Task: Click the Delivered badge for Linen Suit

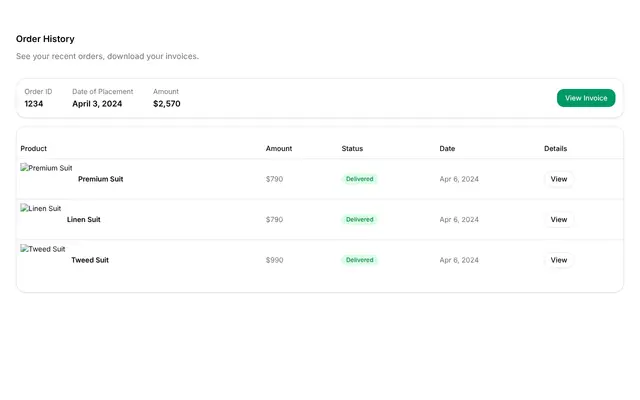Action: point(360,219)
